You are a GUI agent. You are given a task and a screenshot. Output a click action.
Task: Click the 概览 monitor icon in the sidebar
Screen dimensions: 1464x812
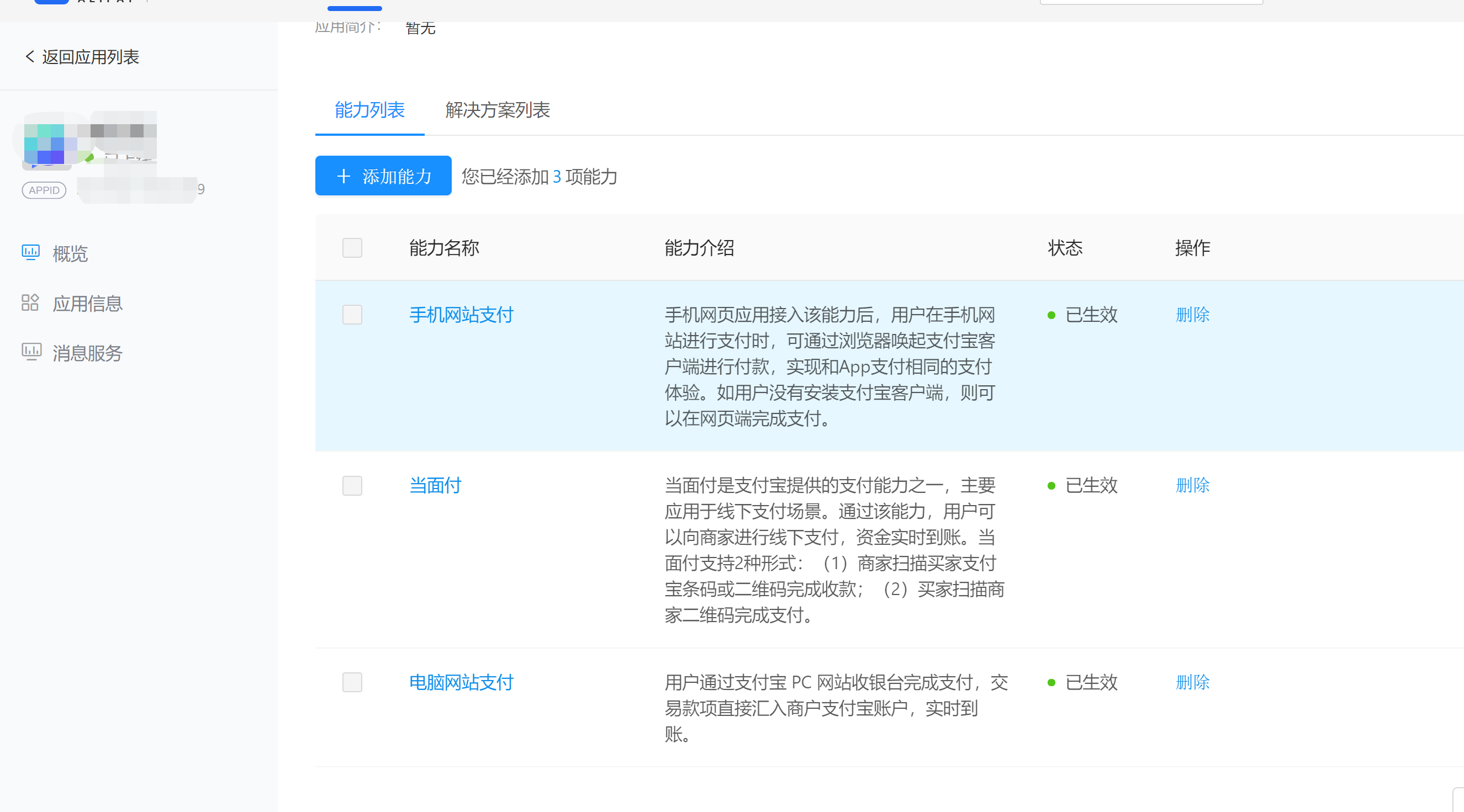pyautogui.click(x=30, y=252)
